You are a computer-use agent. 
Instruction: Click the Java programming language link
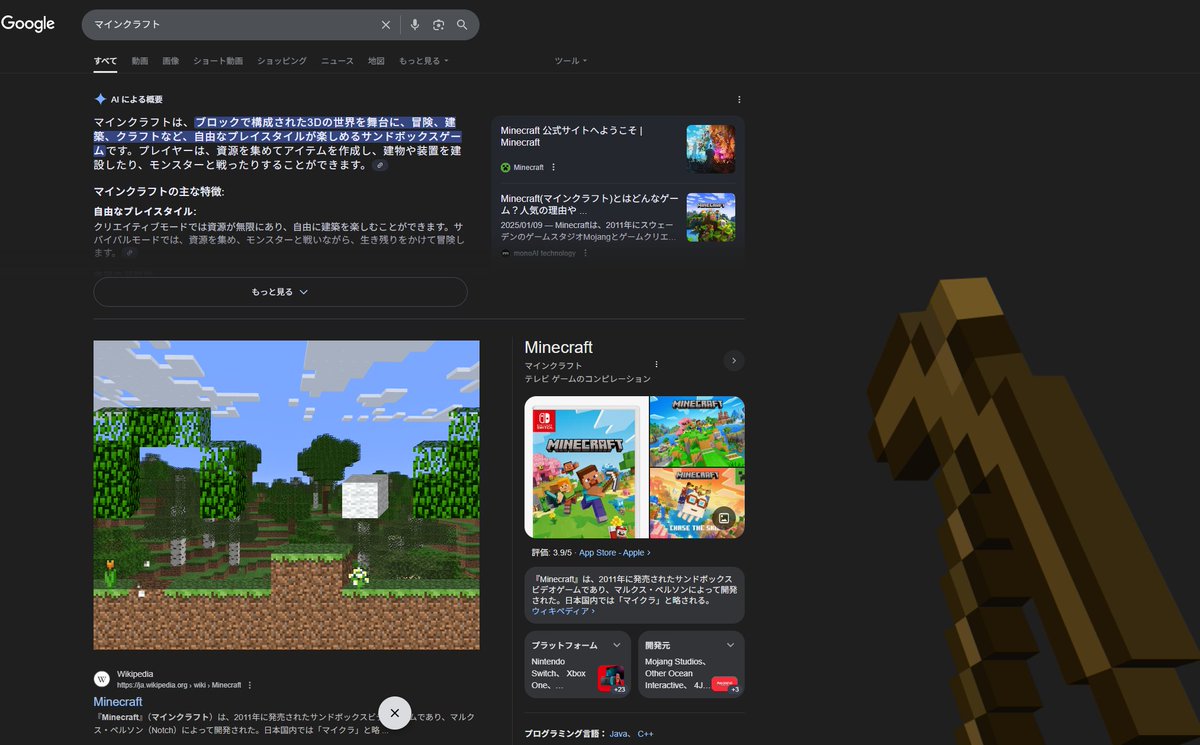pyautogui.click(x=620, y=734)
